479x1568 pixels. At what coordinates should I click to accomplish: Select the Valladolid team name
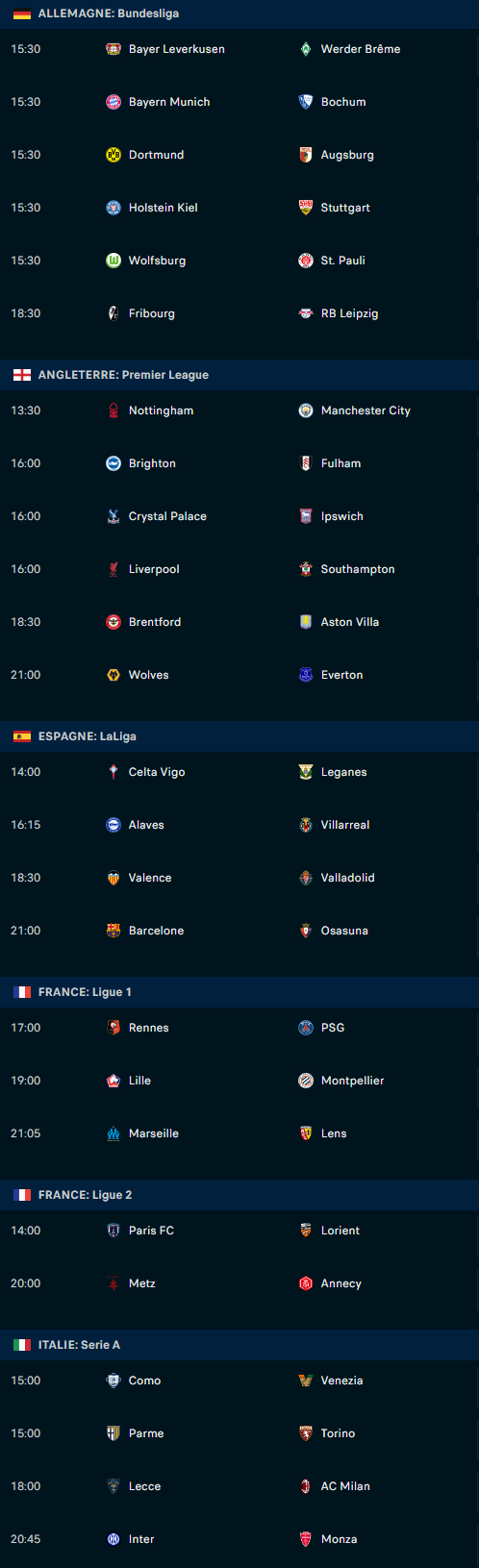click(x=348, y=878)
